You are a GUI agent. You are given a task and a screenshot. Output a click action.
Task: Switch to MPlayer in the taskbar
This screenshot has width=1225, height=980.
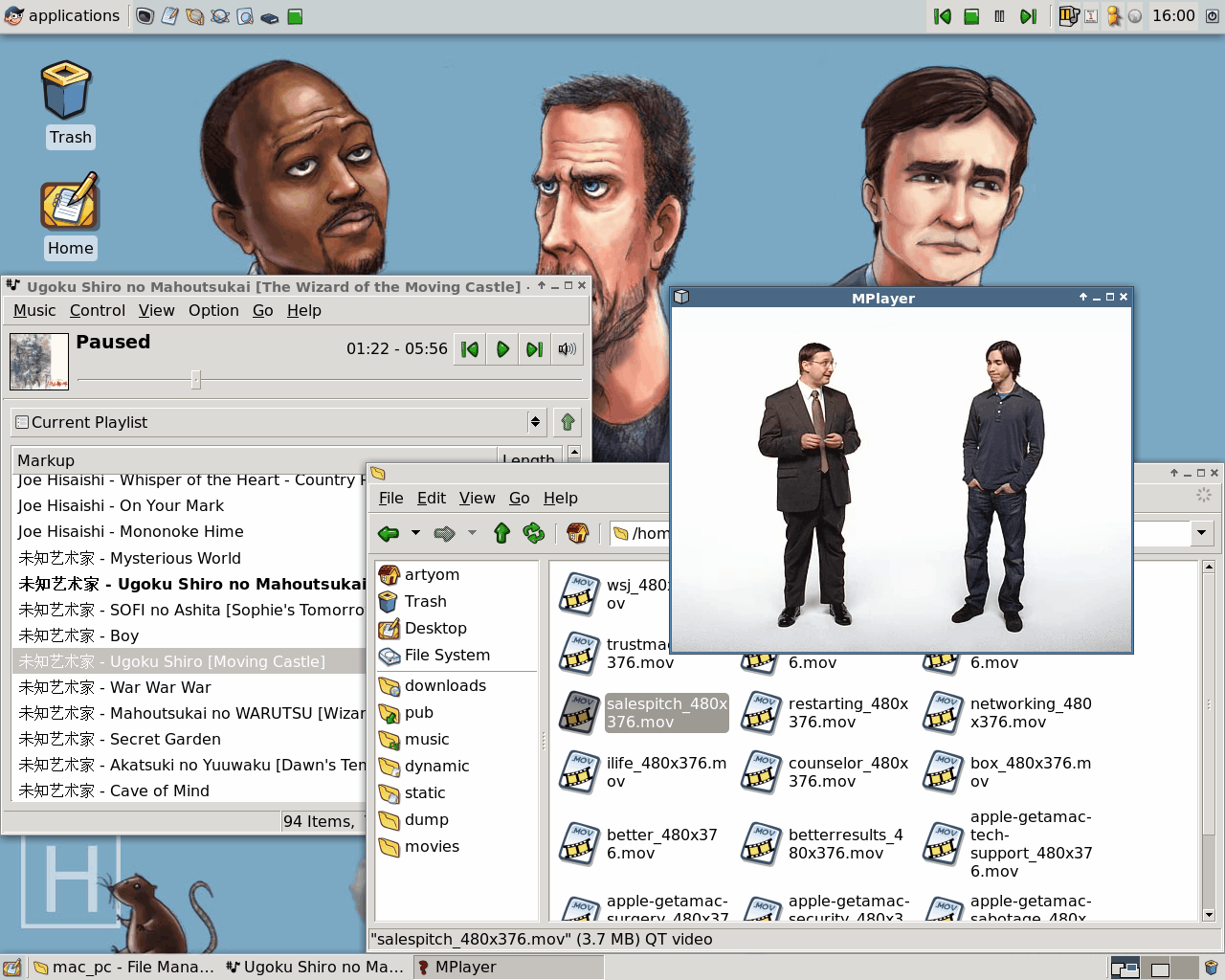click(x=508, y=967)
